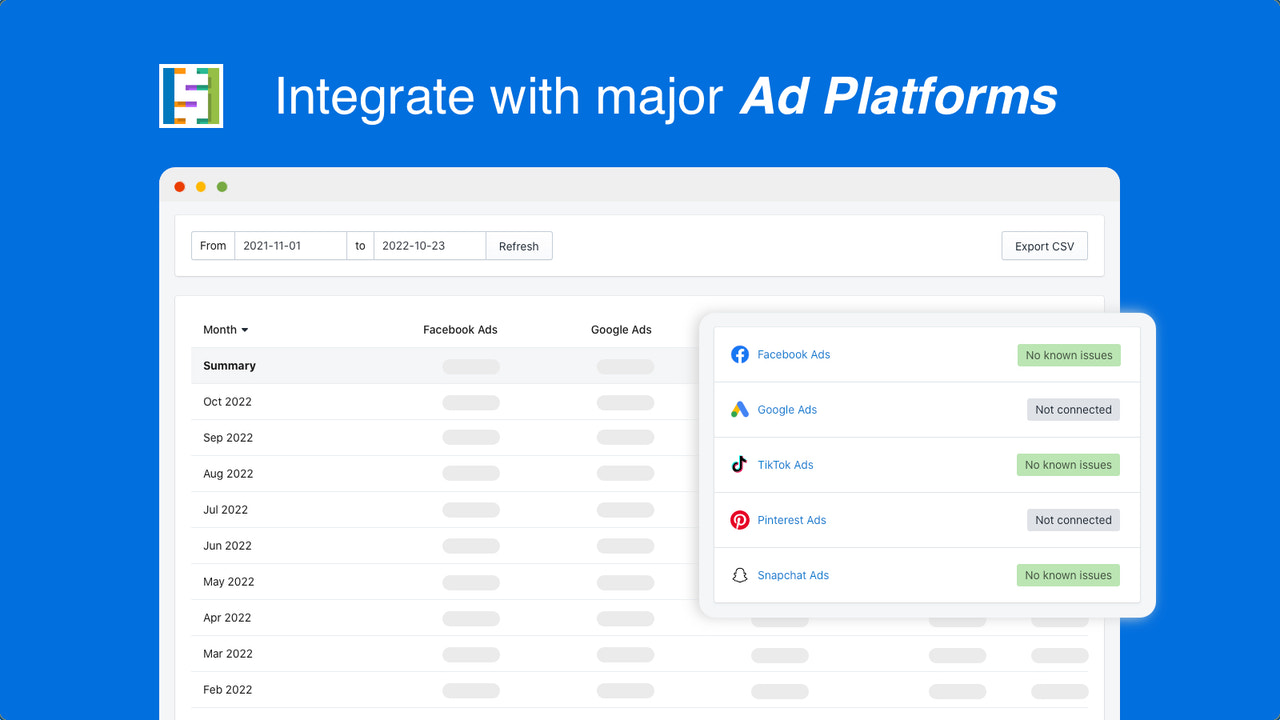The width and height of the screenshot is (1280, 720).
Task: Toggle the No known issues badge for Facebook Ads
Action: coord(1068,355)
